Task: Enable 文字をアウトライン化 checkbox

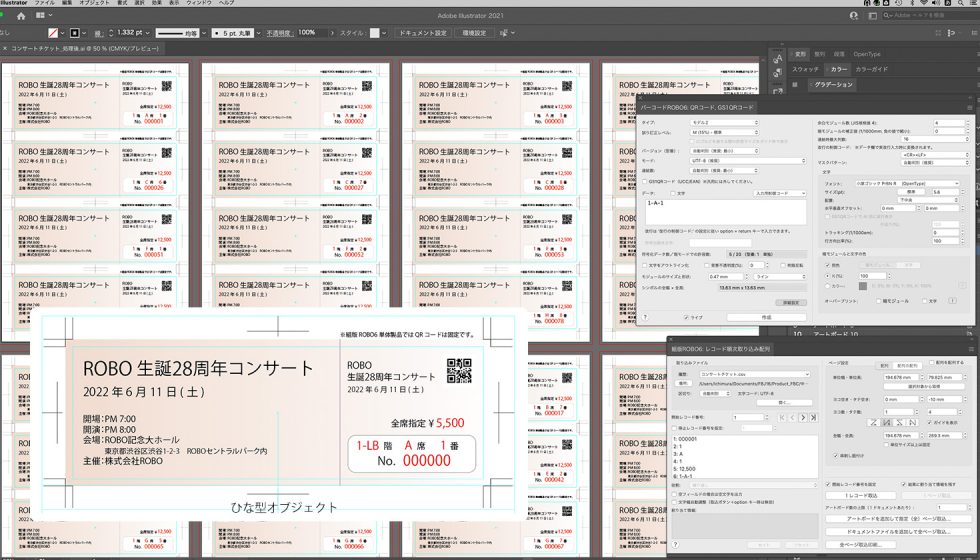Action: [645, 266]
